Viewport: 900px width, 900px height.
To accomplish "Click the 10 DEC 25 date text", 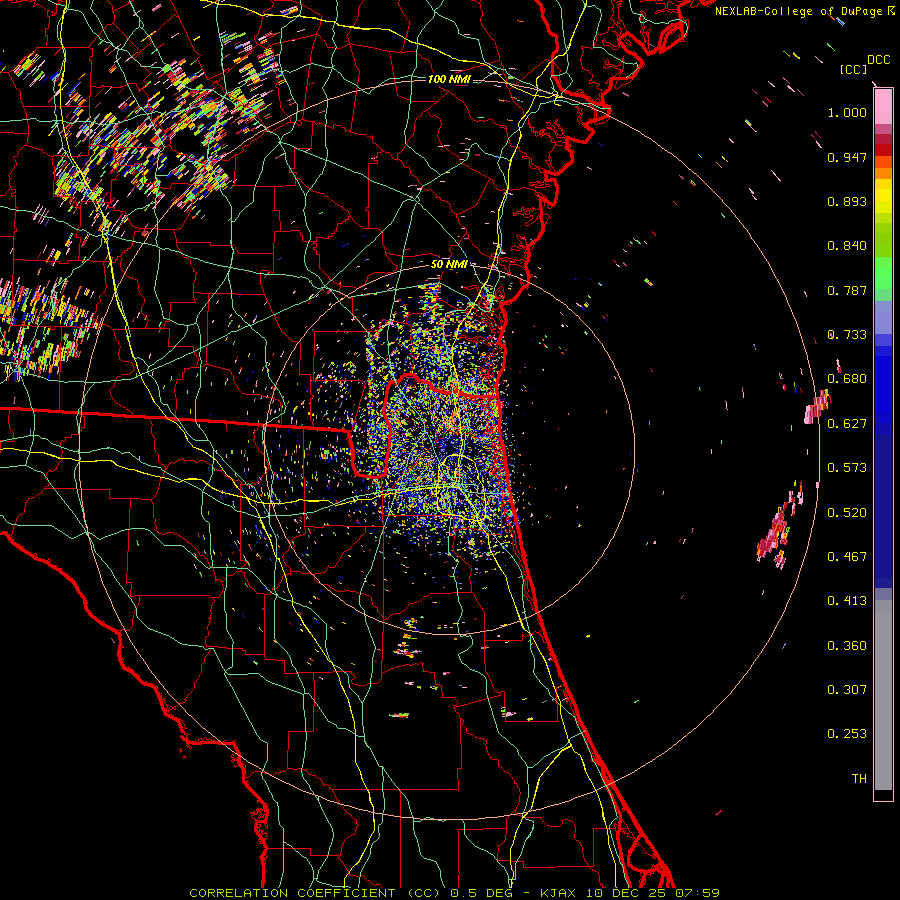I will coord(624,893).
